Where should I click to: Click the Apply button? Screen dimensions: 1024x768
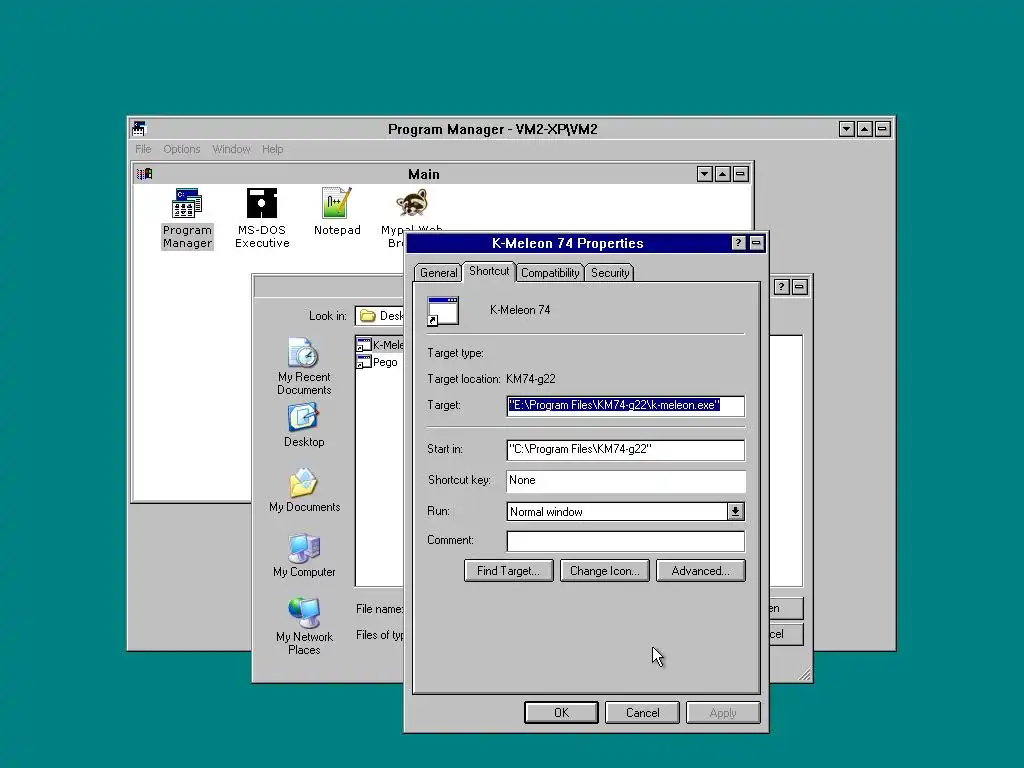pyautogui.click(x=723, y=712)
